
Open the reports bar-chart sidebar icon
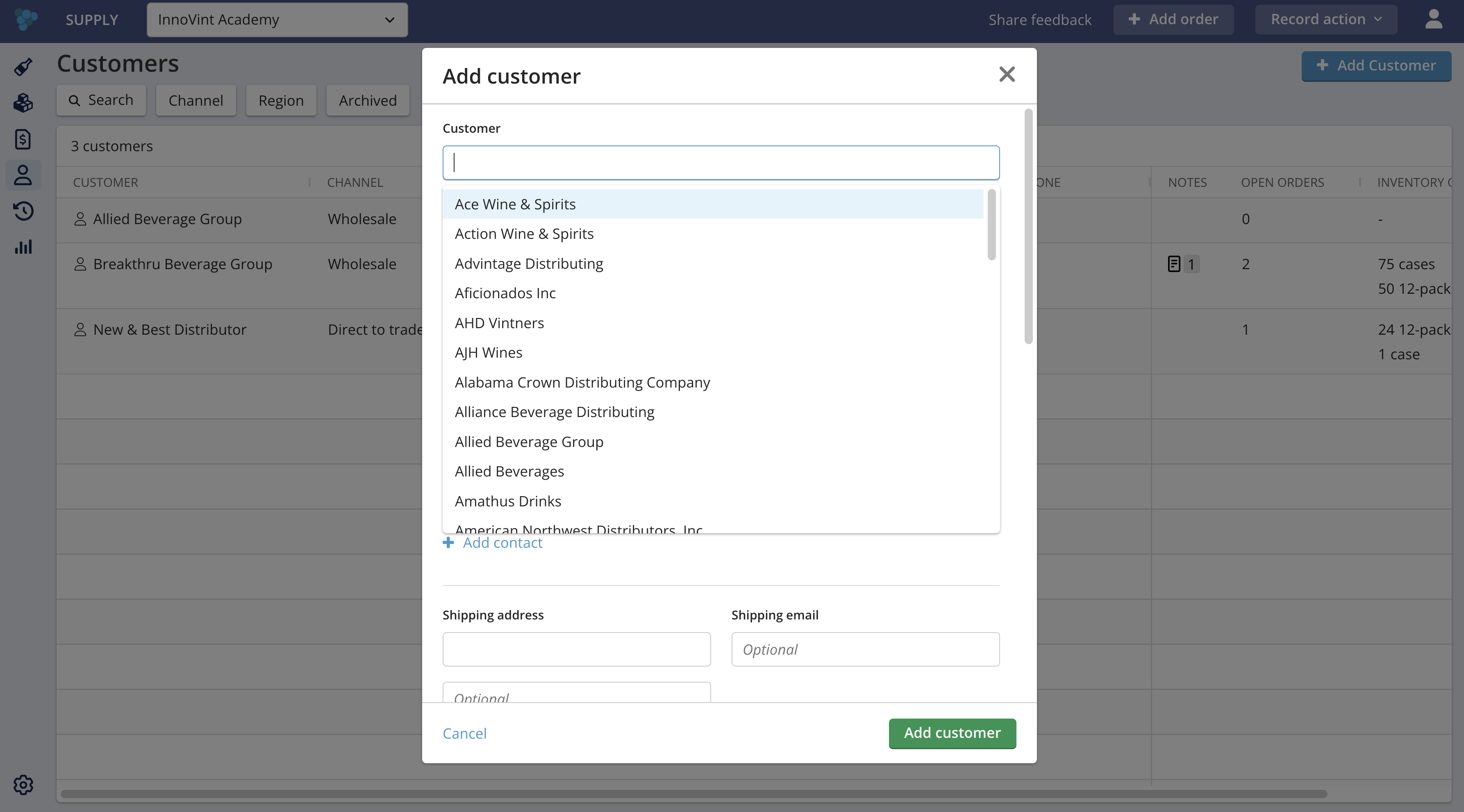(x=23, y=247)
